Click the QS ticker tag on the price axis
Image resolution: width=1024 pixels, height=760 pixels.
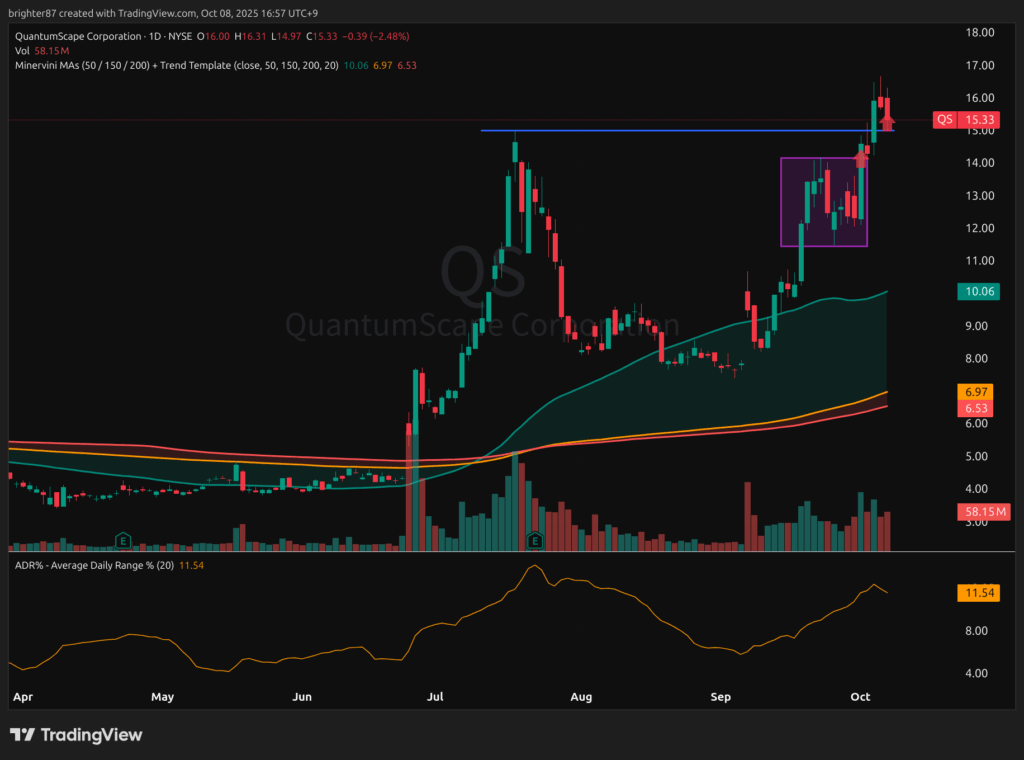944,119
